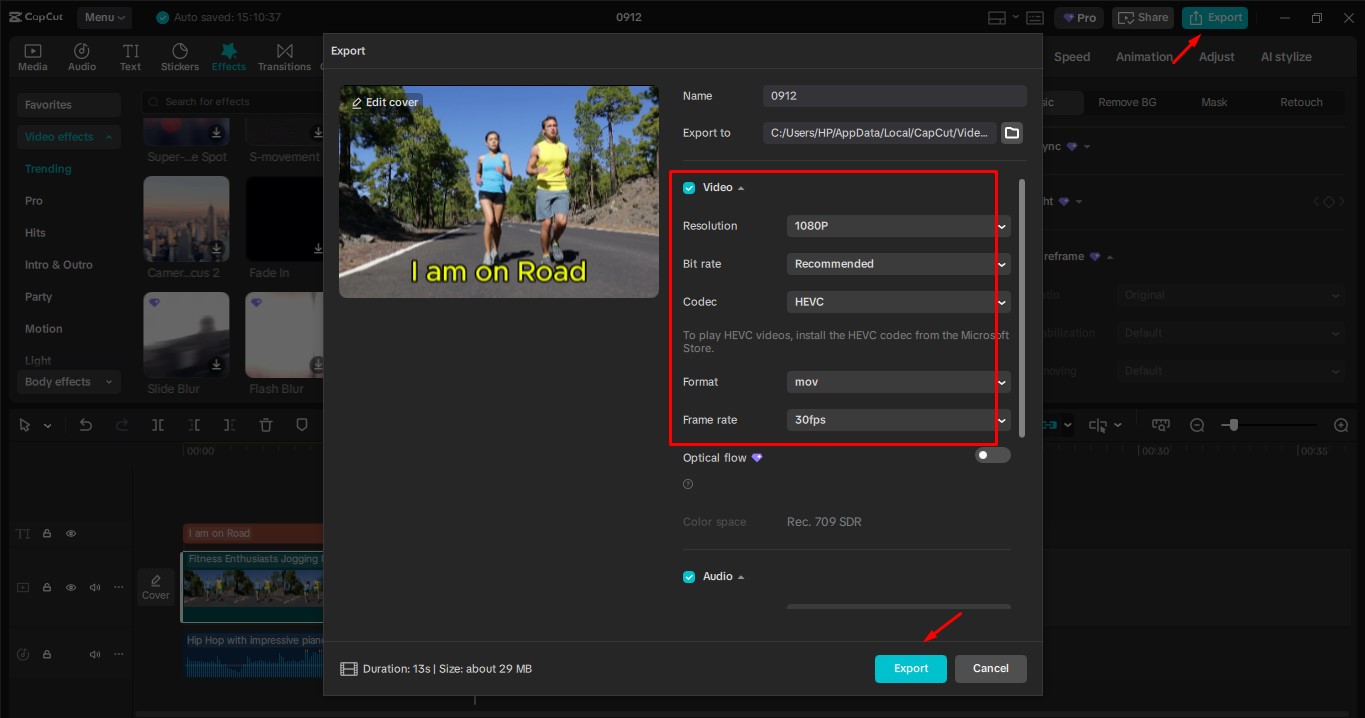Open the Resolution dropdown
Viewport: 1365px width, 718px height.
click(x=897, y=225)
